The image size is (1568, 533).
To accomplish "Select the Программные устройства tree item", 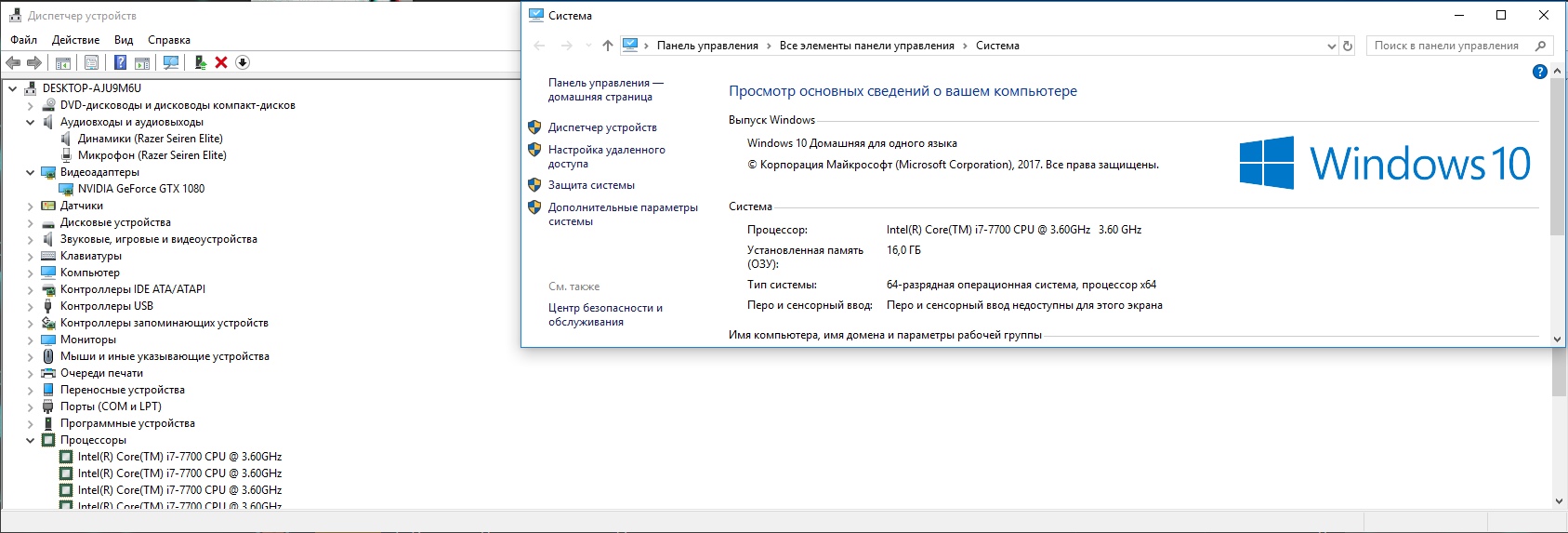I will [127, 423].
